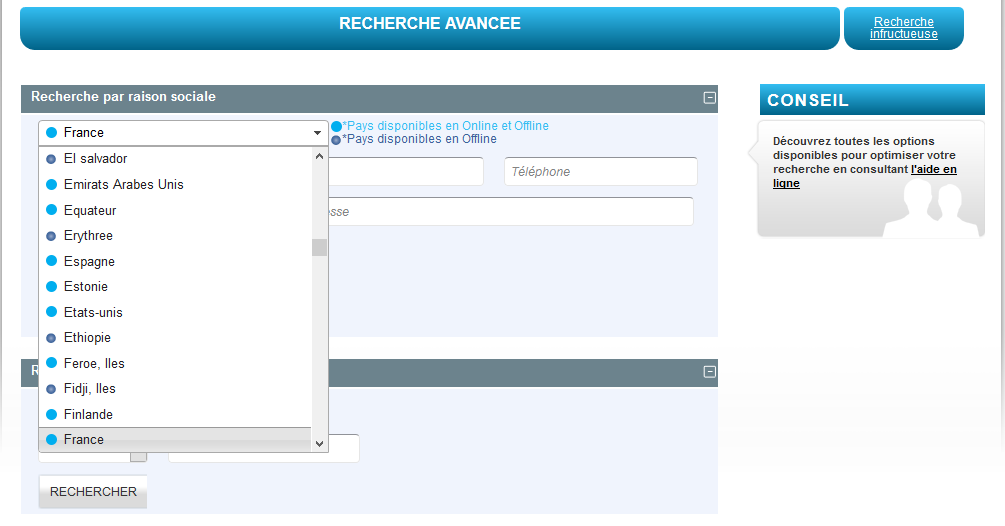Select Erythree from the list
This screenshot has width=1005, height=526.
[x=88, y=236]
